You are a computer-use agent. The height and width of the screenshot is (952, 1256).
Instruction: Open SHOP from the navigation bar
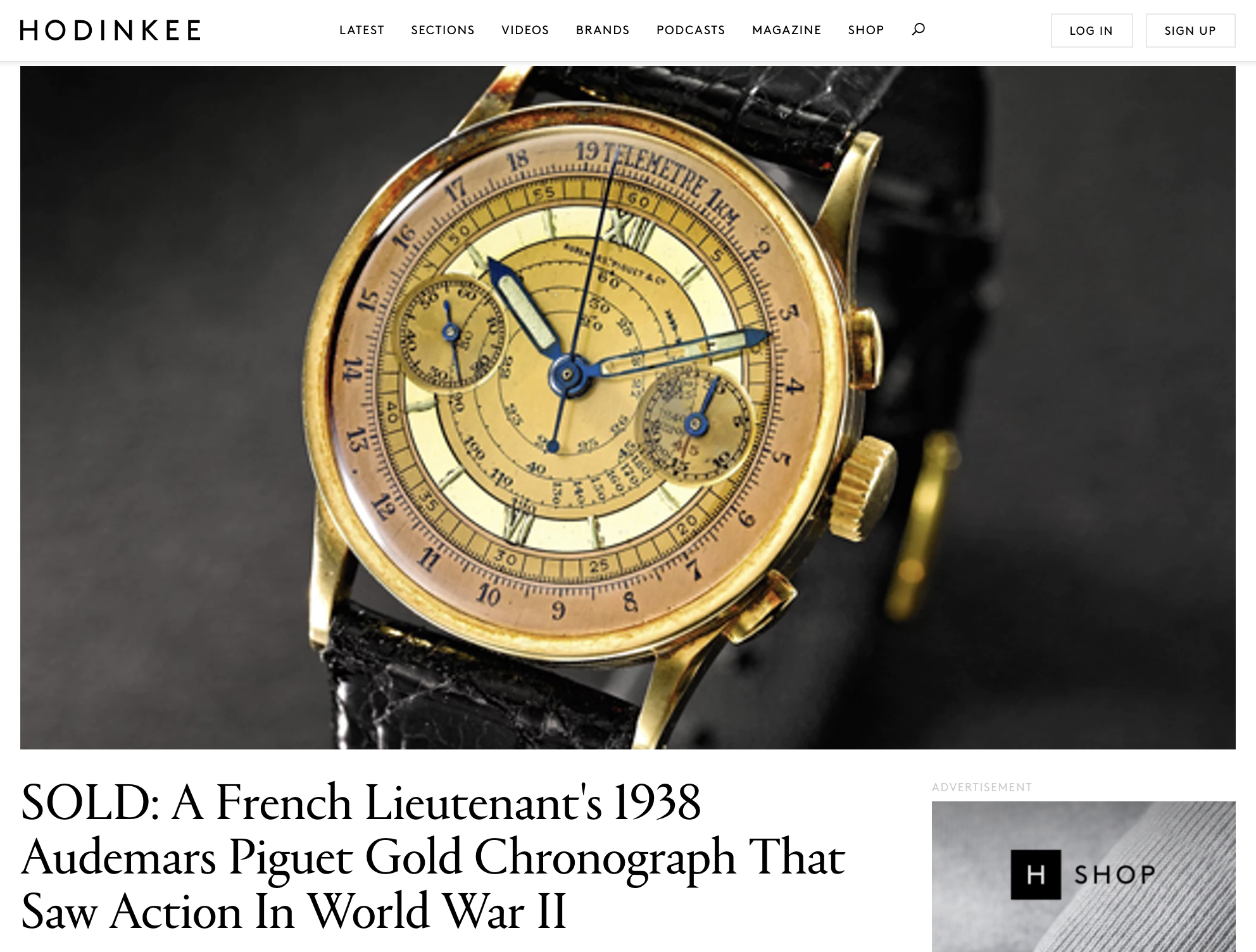pyautogui.click(x=866, y=30)
